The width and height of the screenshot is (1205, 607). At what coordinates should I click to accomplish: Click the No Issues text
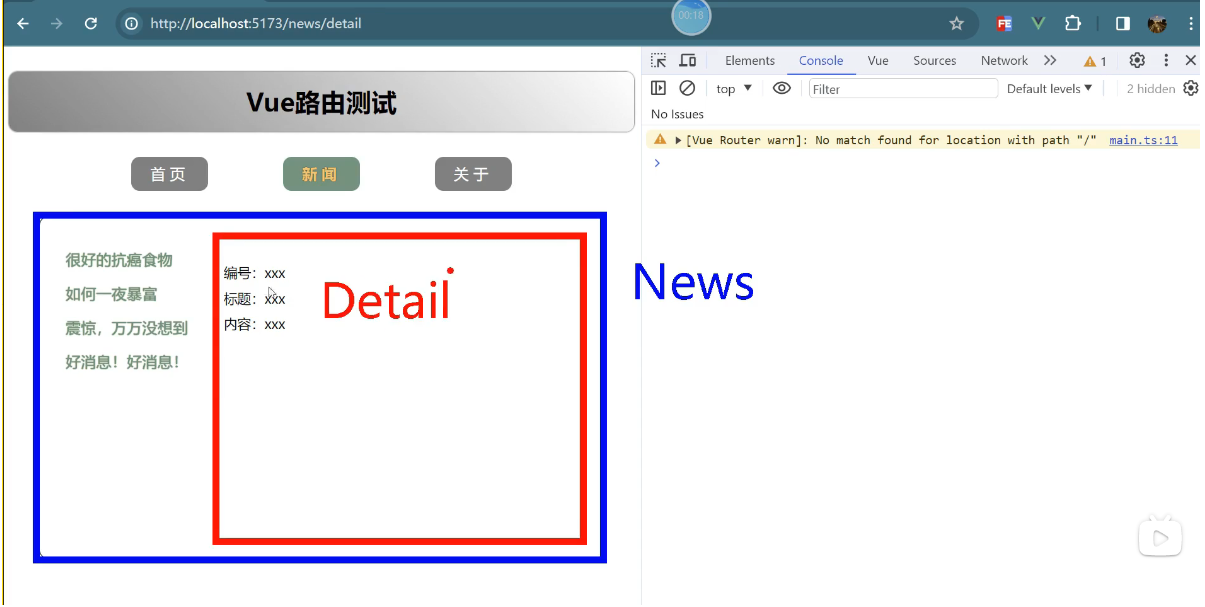pos(677,114)
